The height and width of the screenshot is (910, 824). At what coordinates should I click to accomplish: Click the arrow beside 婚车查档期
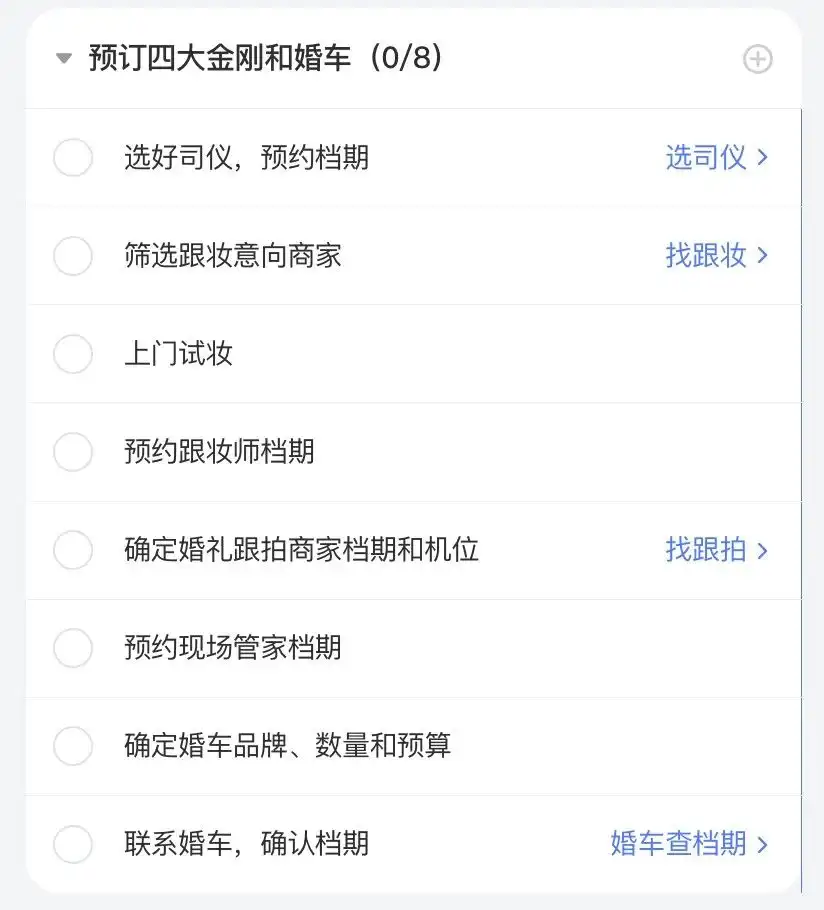pos(762,844)
